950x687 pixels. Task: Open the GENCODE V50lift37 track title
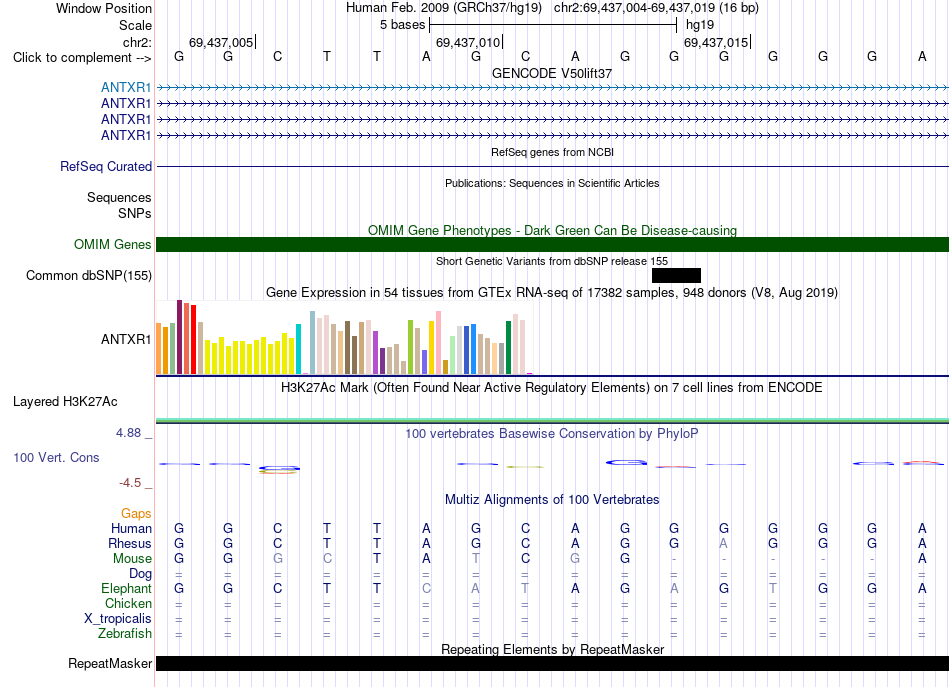(x=552, y=73)
